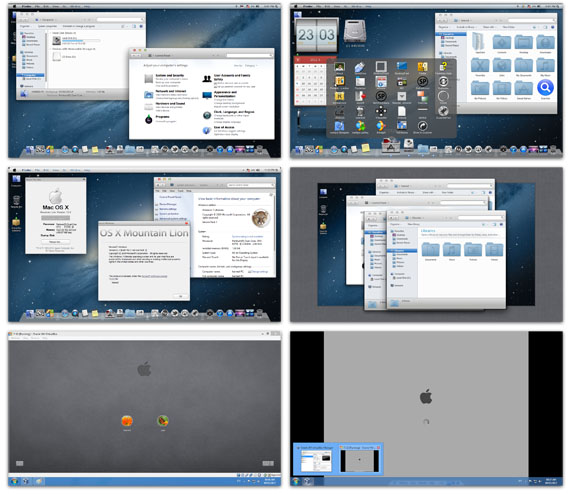Open the Organize dropdown in the Computer window

click(26, 27)
